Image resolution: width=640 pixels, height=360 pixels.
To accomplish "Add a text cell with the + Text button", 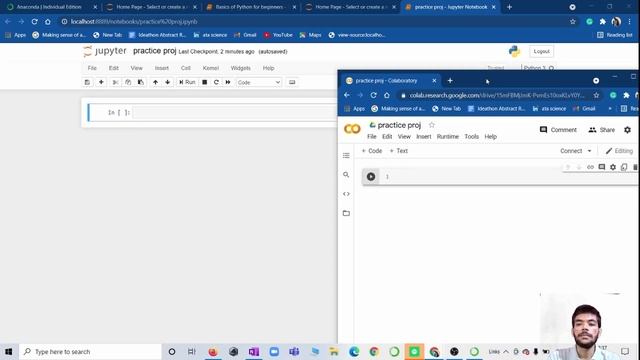I will click(x=399, y=151).
